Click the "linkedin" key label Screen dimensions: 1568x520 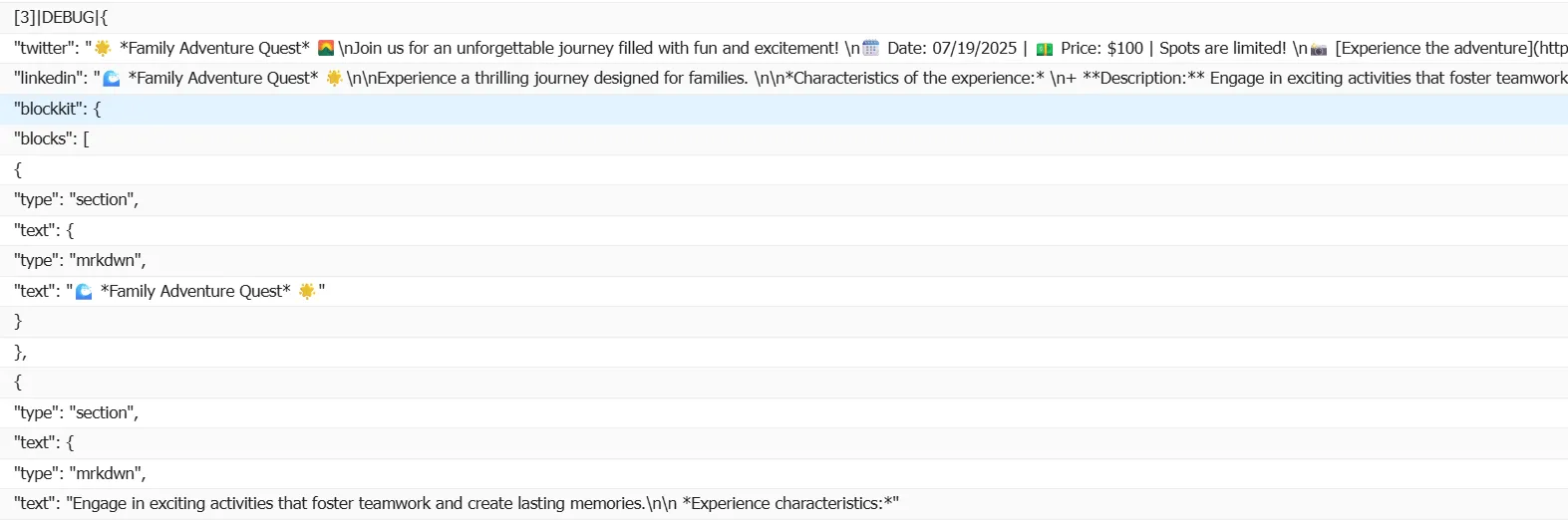[x=50, y=79]
